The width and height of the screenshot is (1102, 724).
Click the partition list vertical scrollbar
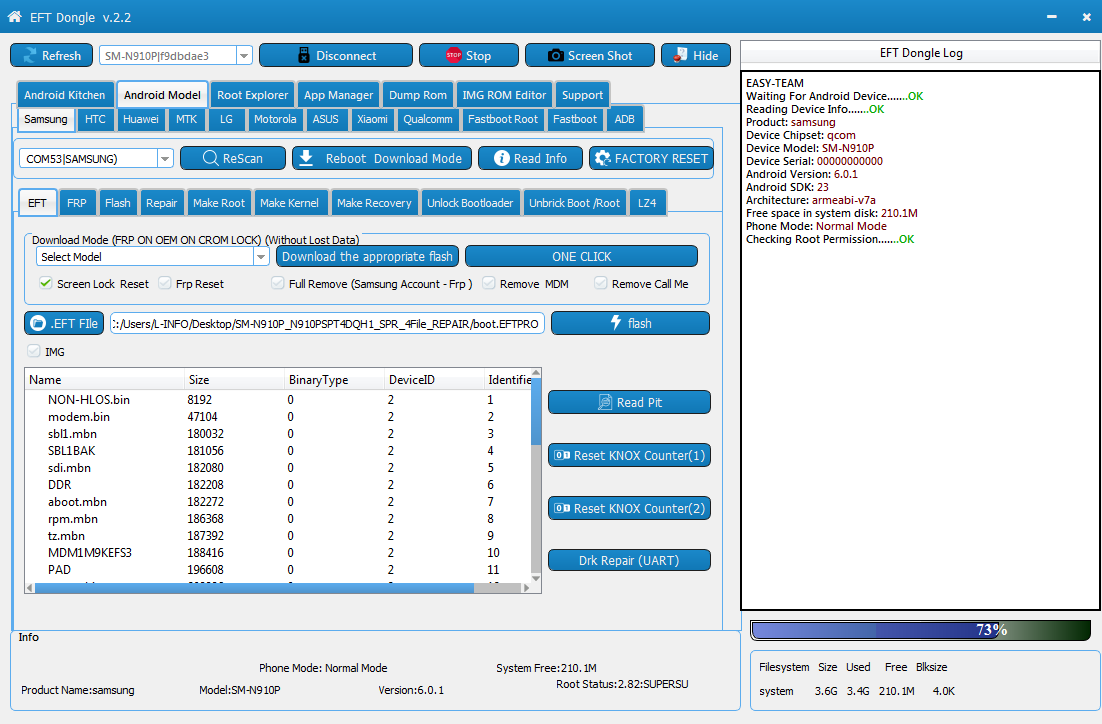(x=536, y=476)
